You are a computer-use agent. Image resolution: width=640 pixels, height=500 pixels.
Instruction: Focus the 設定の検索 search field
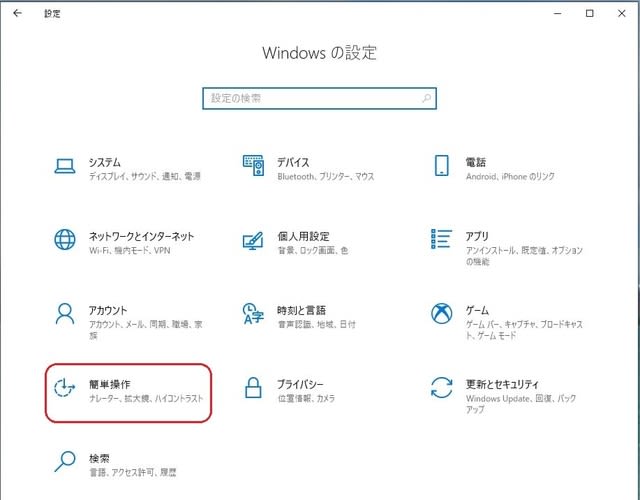(320, 98)
